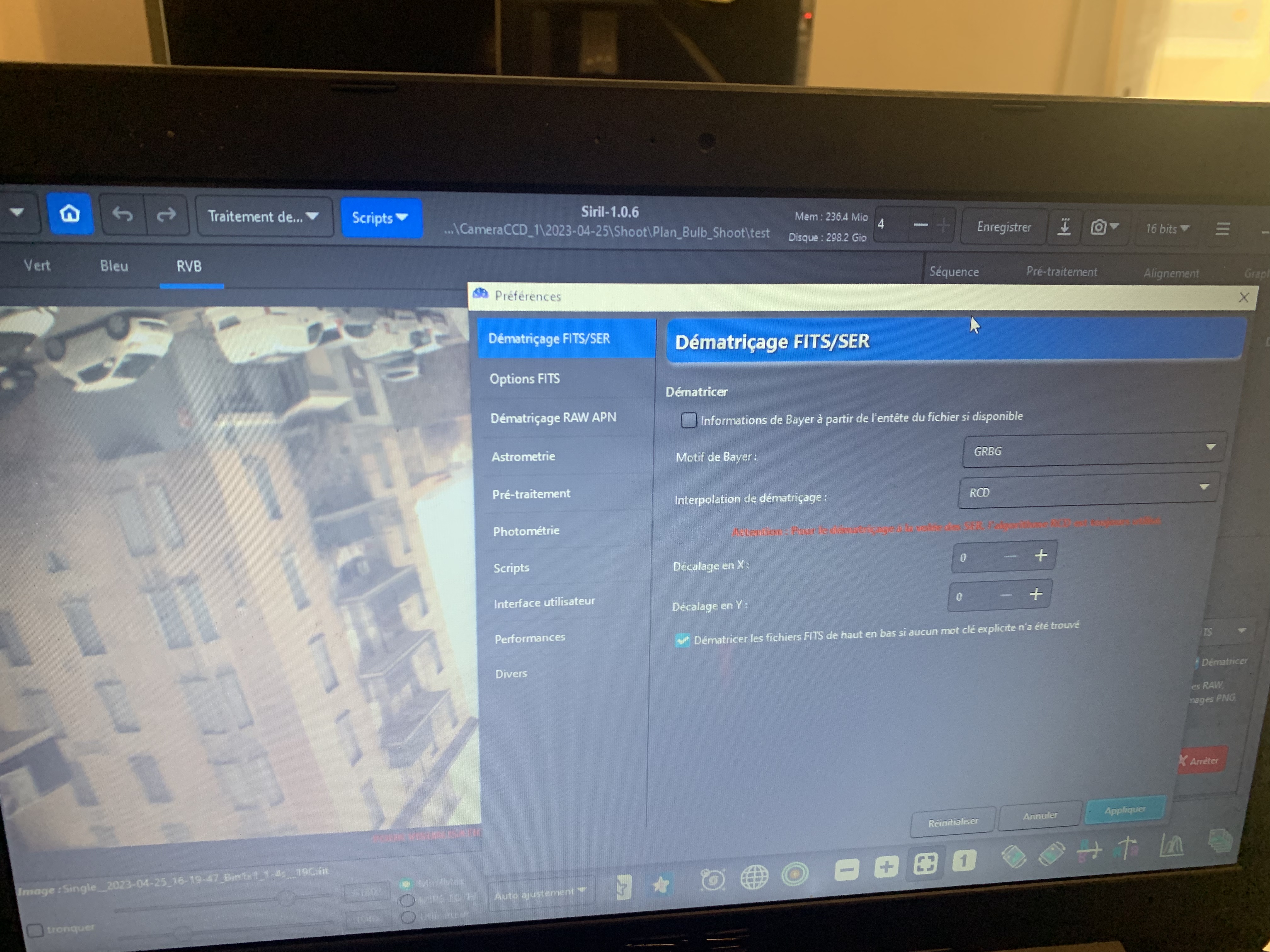Click the Réinitialiser button

pos(953,822)
